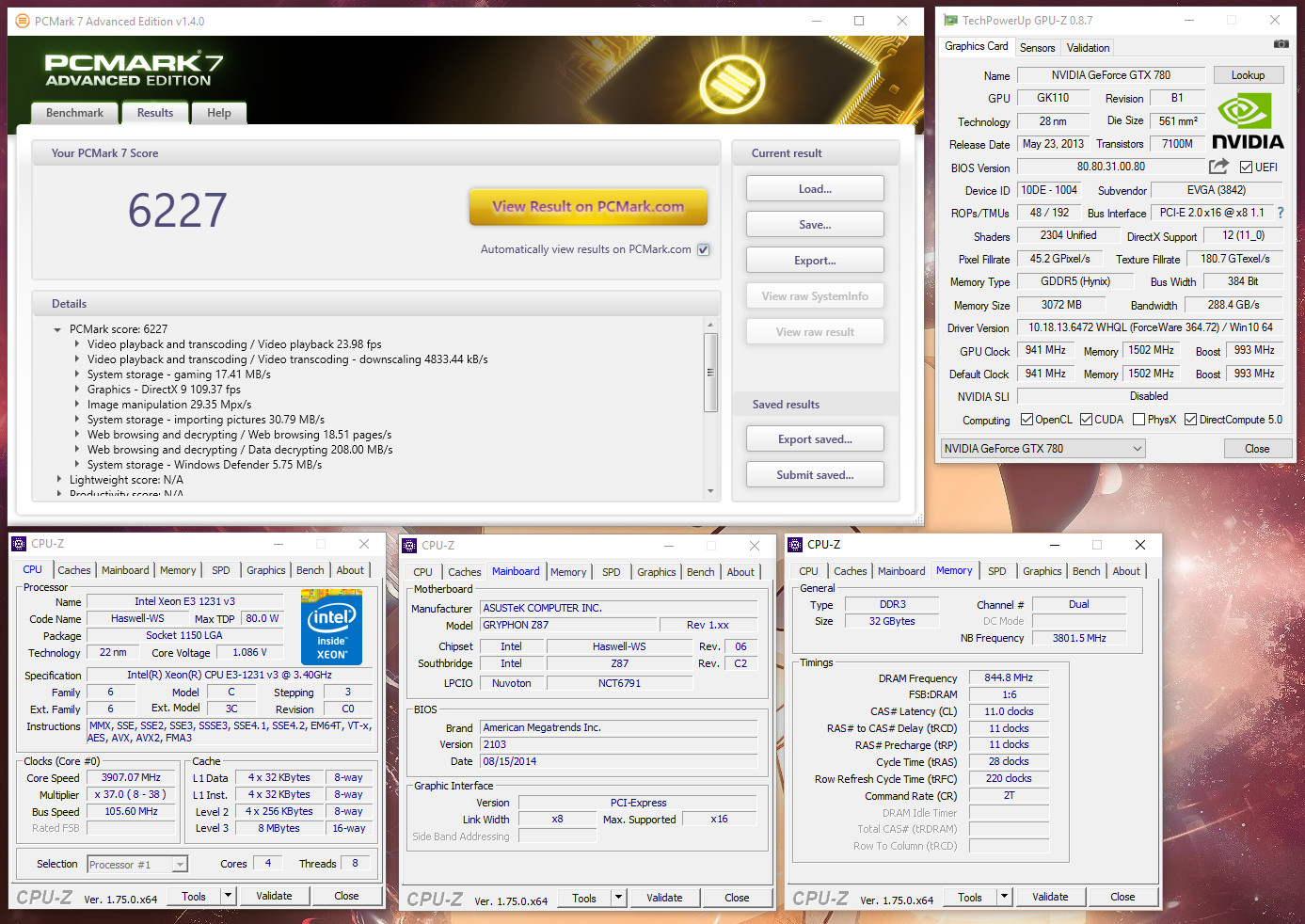Screen dimensions: 1305x924
Task: Click the PCMark 7 score value 6227
Action: [178, 210]
